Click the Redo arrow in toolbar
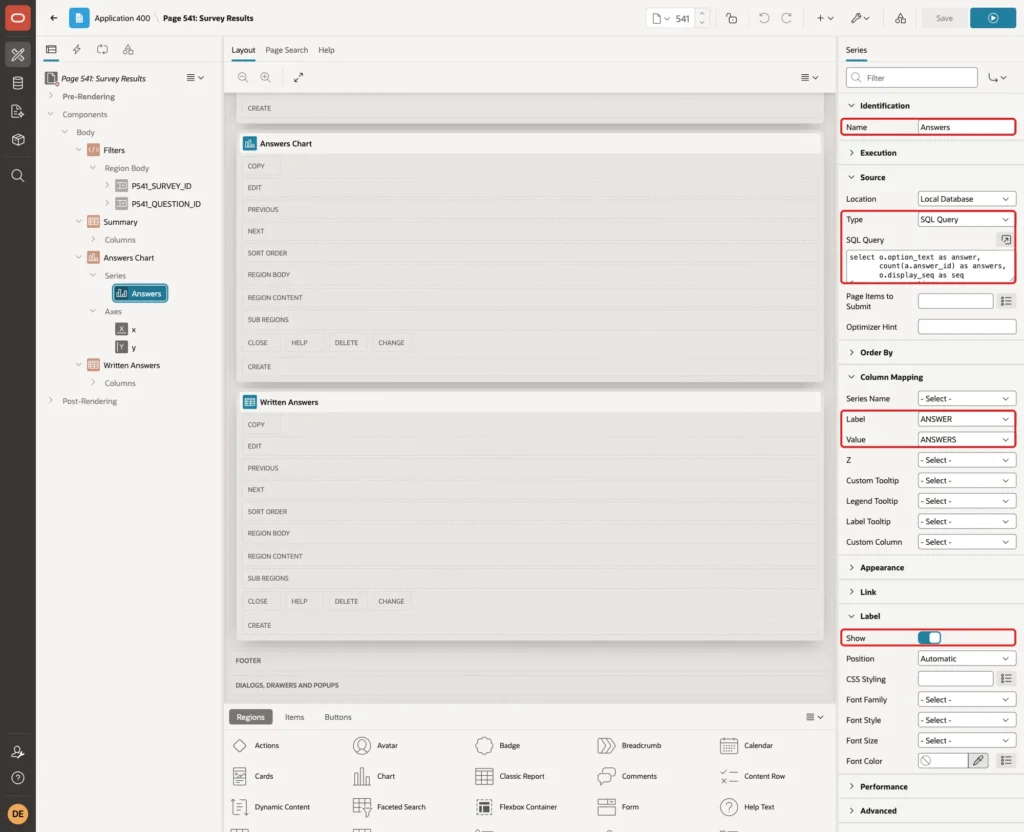 click(x=786, y=18)
